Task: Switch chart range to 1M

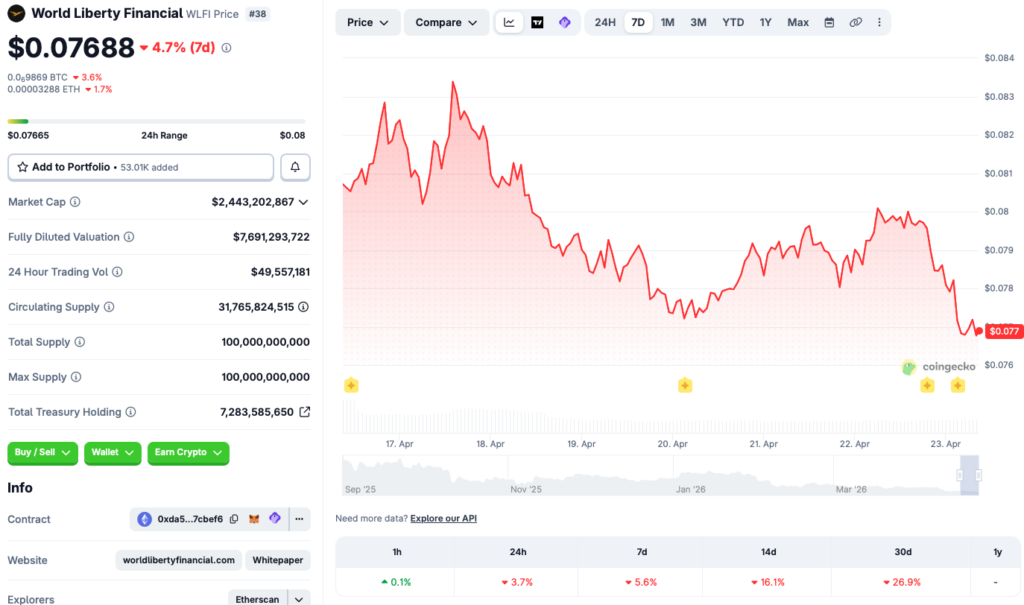Action: [667, 22]
